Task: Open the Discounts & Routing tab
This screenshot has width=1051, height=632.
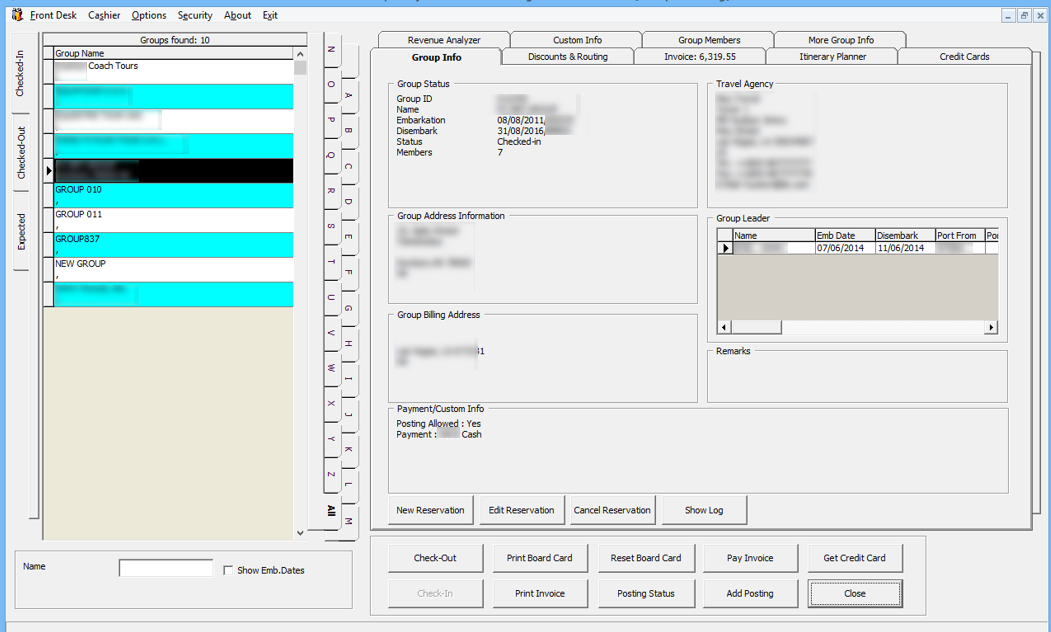Action: 568,57
